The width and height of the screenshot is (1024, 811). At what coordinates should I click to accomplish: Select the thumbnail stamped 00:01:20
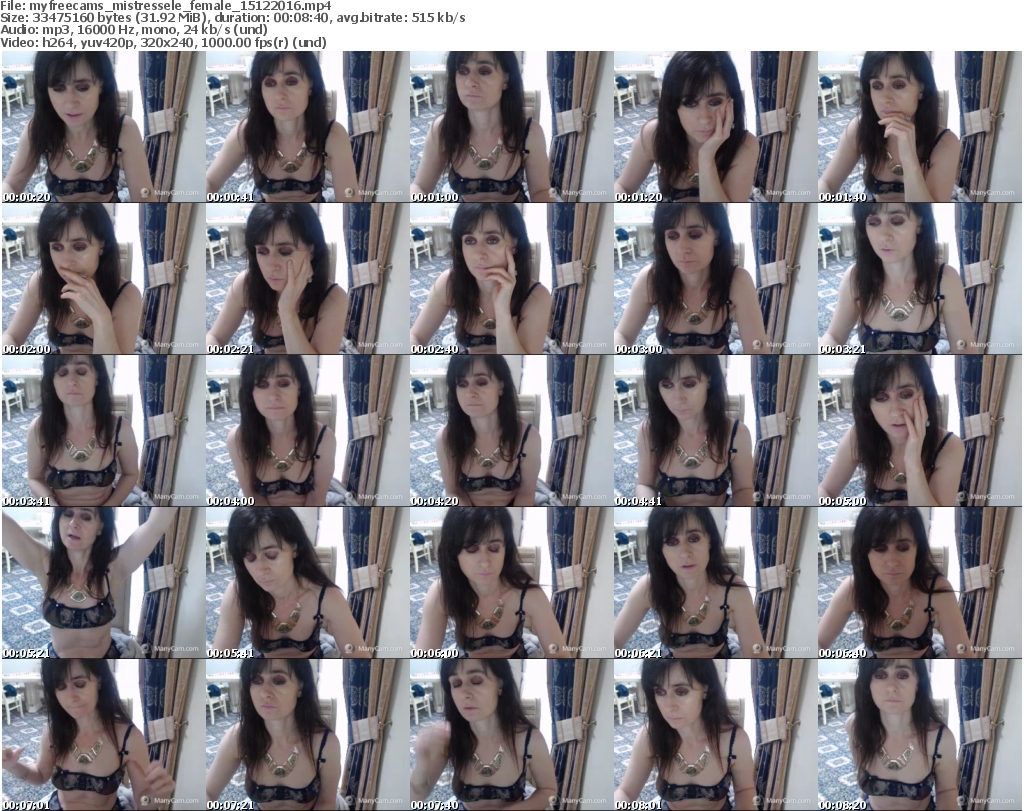tap(715, 126)
